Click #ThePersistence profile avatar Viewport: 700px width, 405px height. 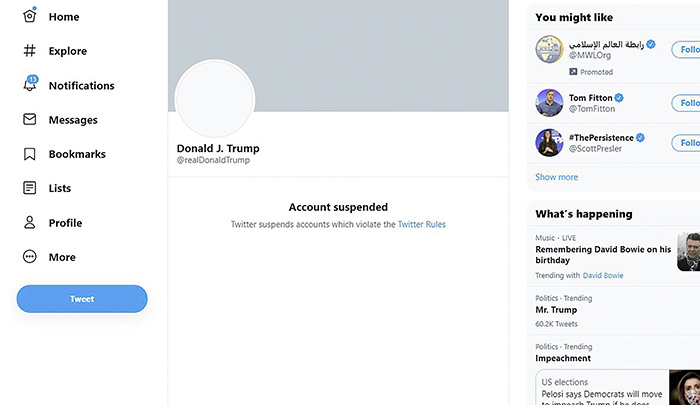pos(549,142)
